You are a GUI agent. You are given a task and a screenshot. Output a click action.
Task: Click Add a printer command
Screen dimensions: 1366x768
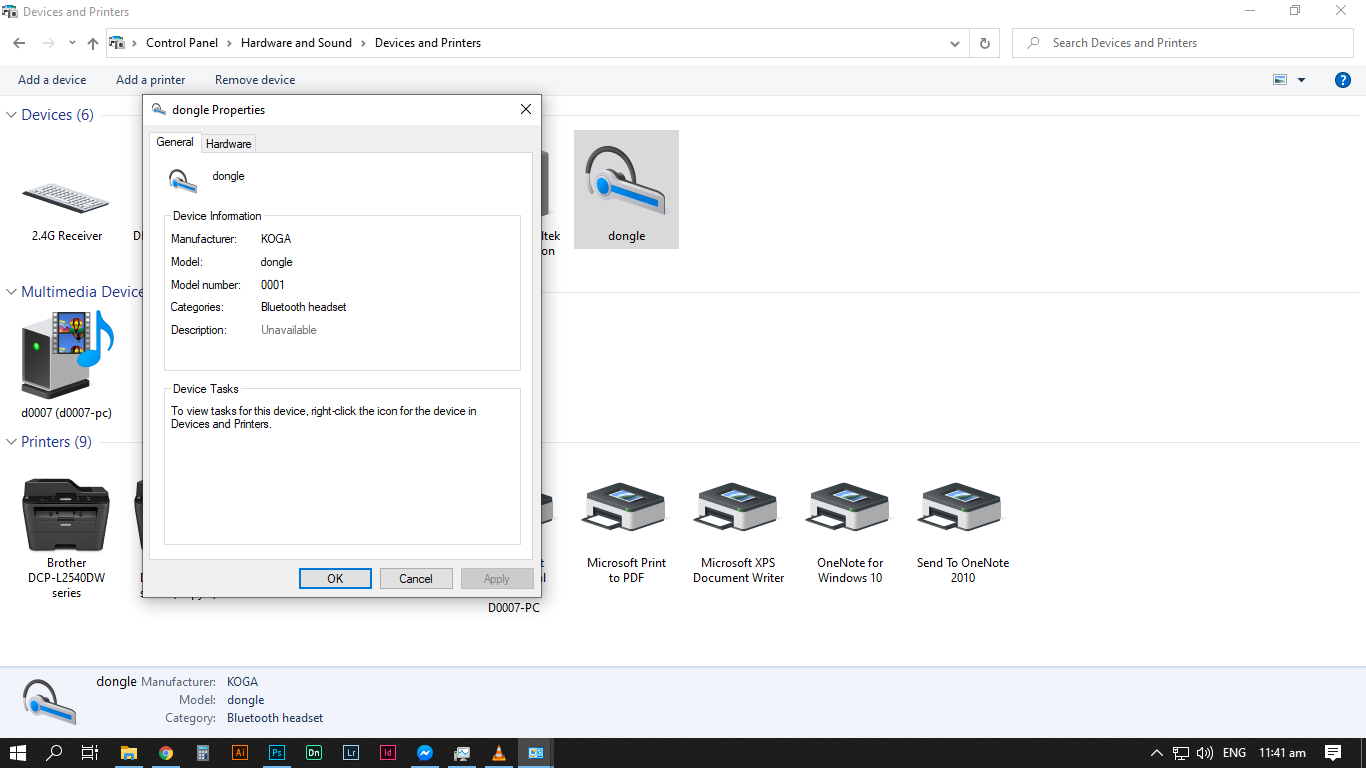pos(150,80)
